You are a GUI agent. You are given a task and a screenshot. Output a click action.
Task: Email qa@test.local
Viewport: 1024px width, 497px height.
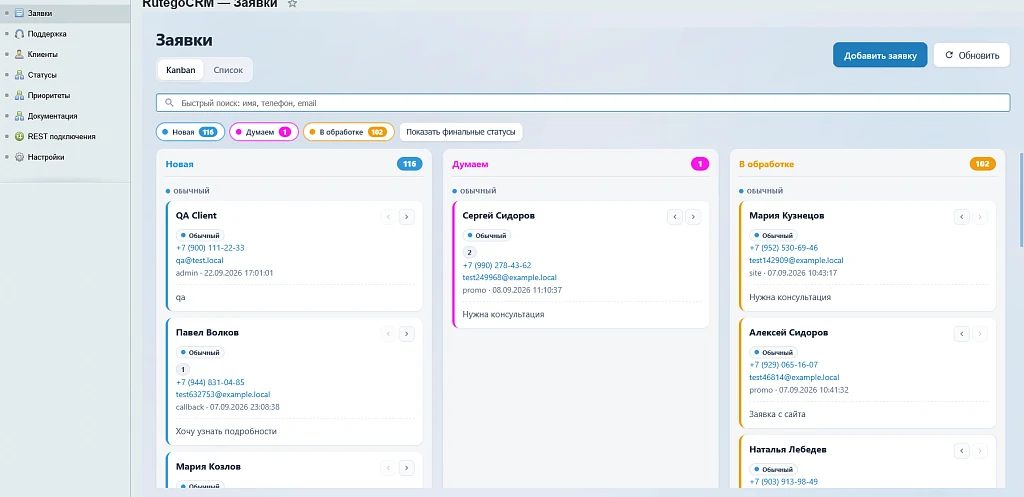pos(200,260)
